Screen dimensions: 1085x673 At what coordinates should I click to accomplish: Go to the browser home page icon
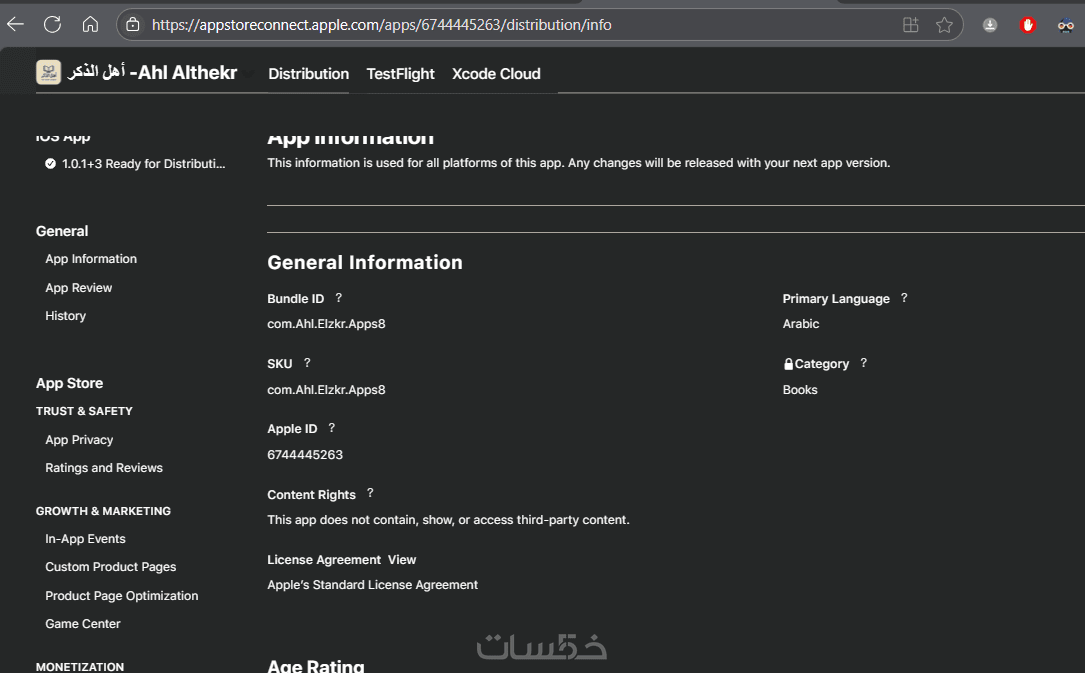[x=90, y=25]
